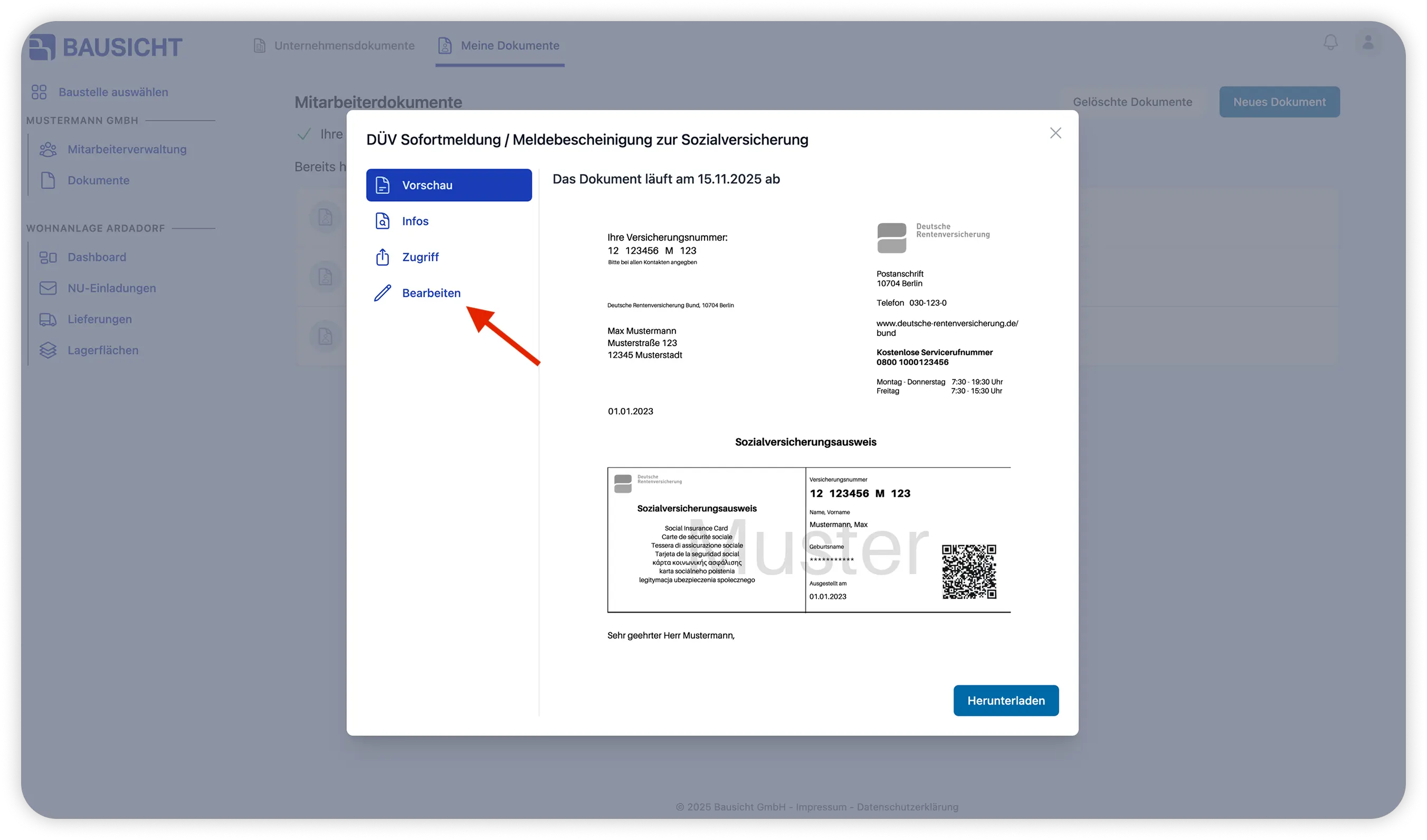Click the Lagerflächen layers icon
Screen dimensions: 1427x840
click(x=48, y=351)
